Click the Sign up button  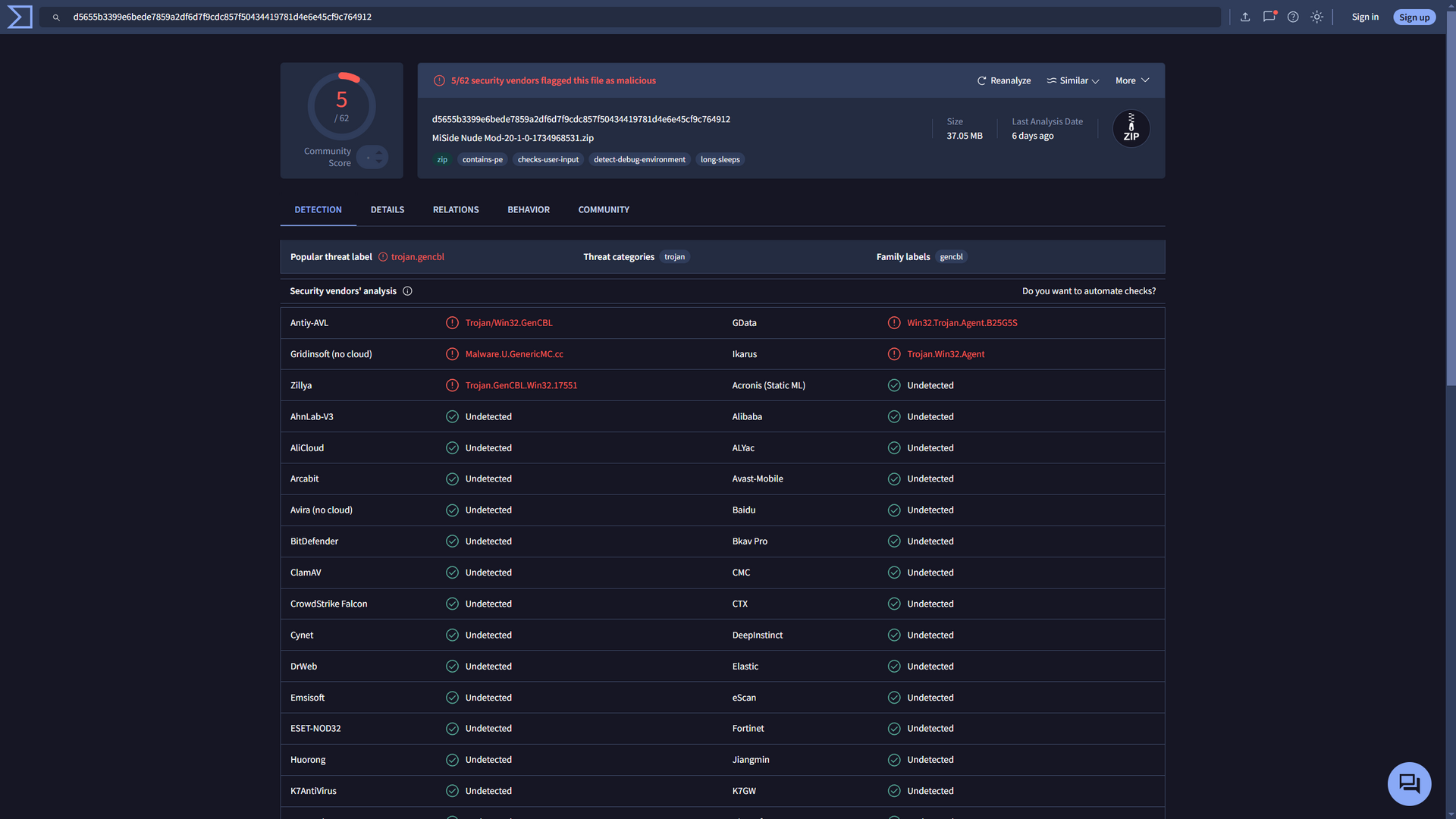pos(1414,17)
